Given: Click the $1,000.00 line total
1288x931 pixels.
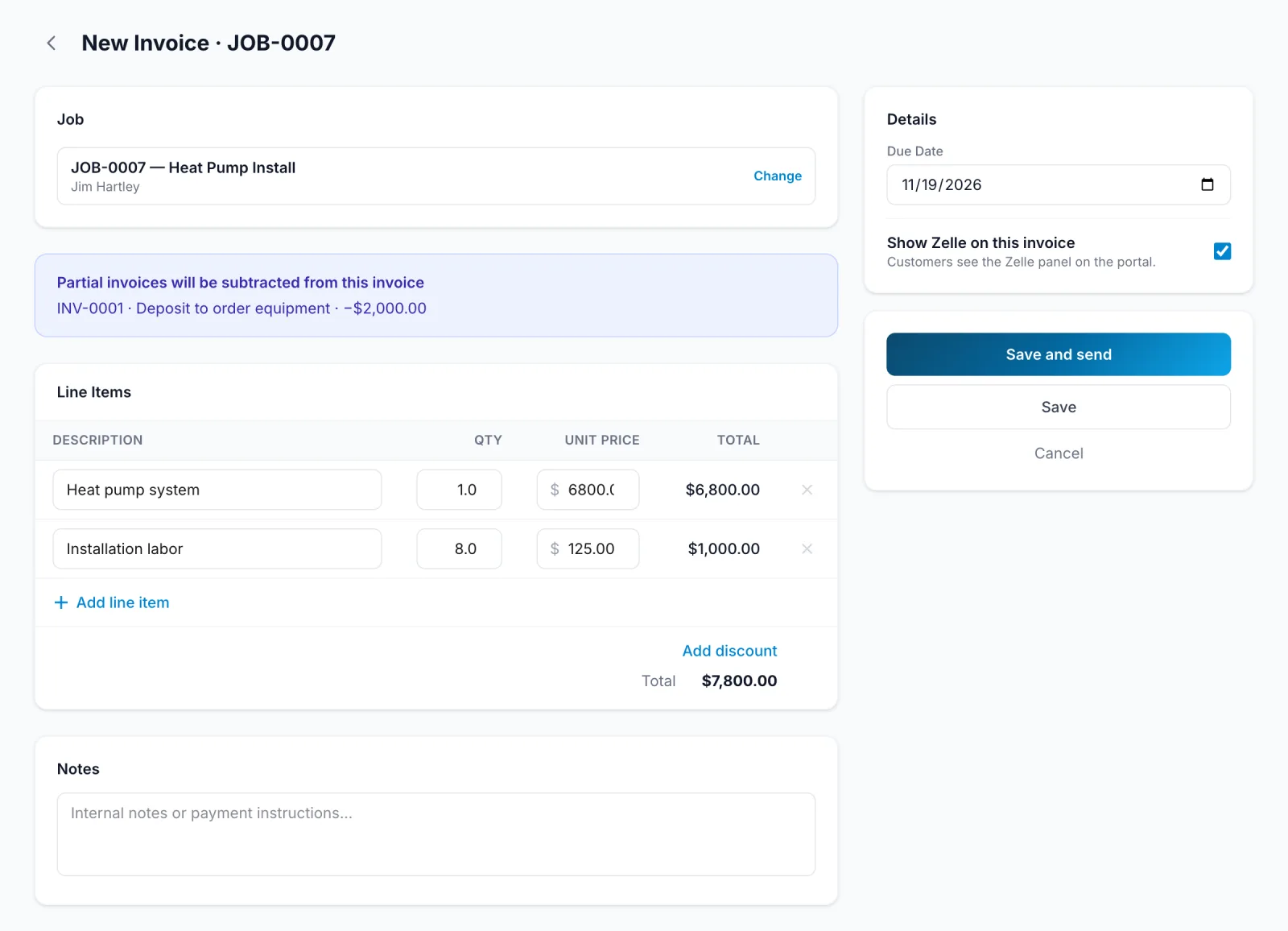Looking at the screenshot, I should tap(724, 548).
